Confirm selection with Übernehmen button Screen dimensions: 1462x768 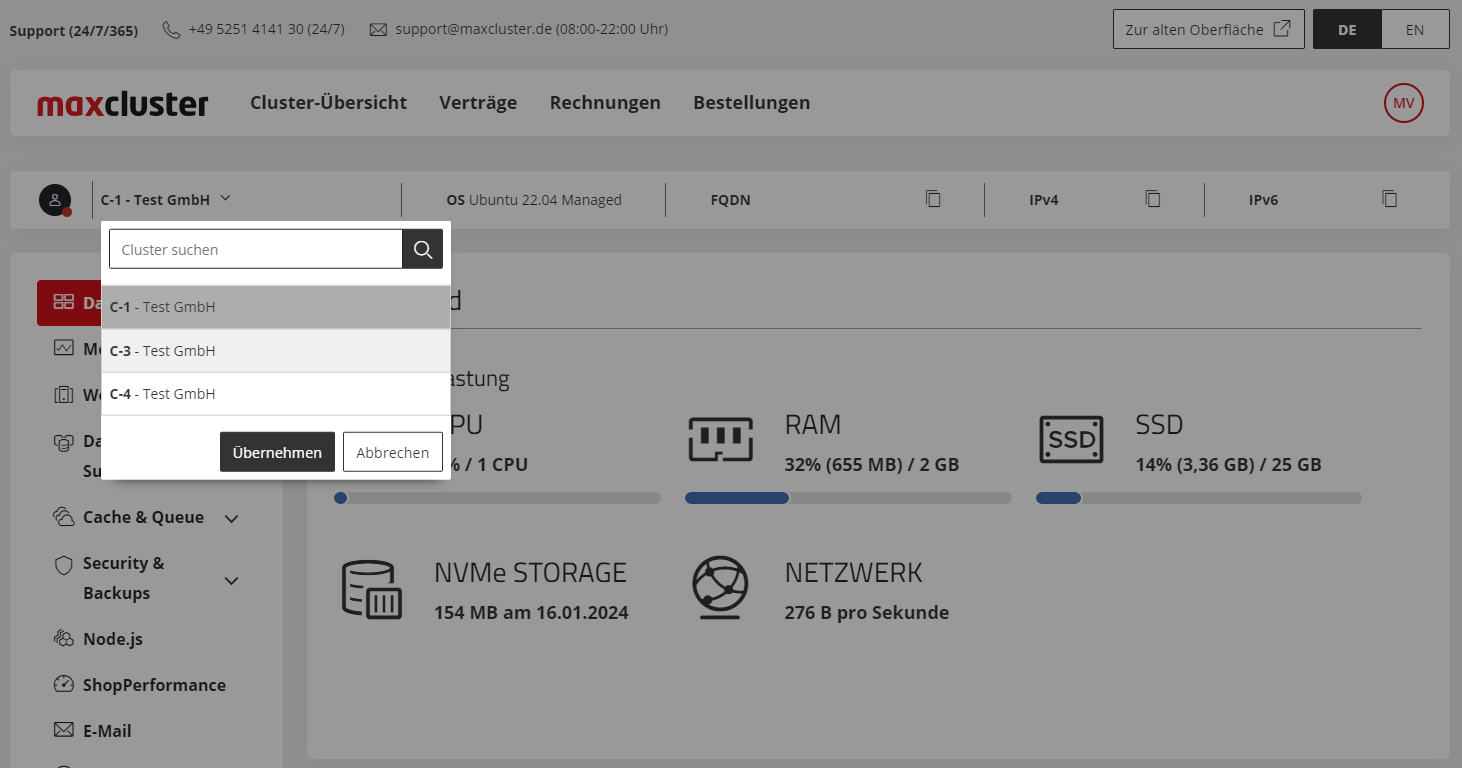[x=277, y=452]
